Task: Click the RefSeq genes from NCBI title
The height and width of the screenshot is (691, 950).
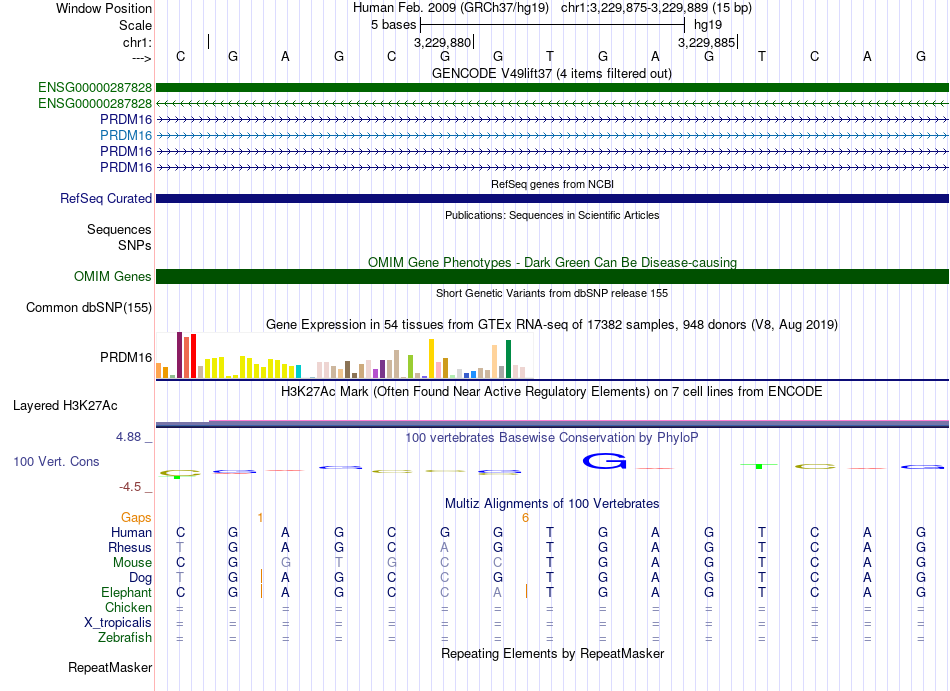Action: (552, 184)
